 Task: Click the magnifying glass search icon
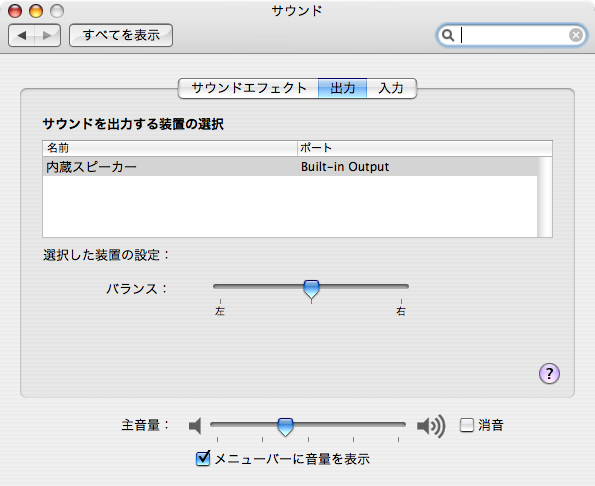(x=448, y=35)
